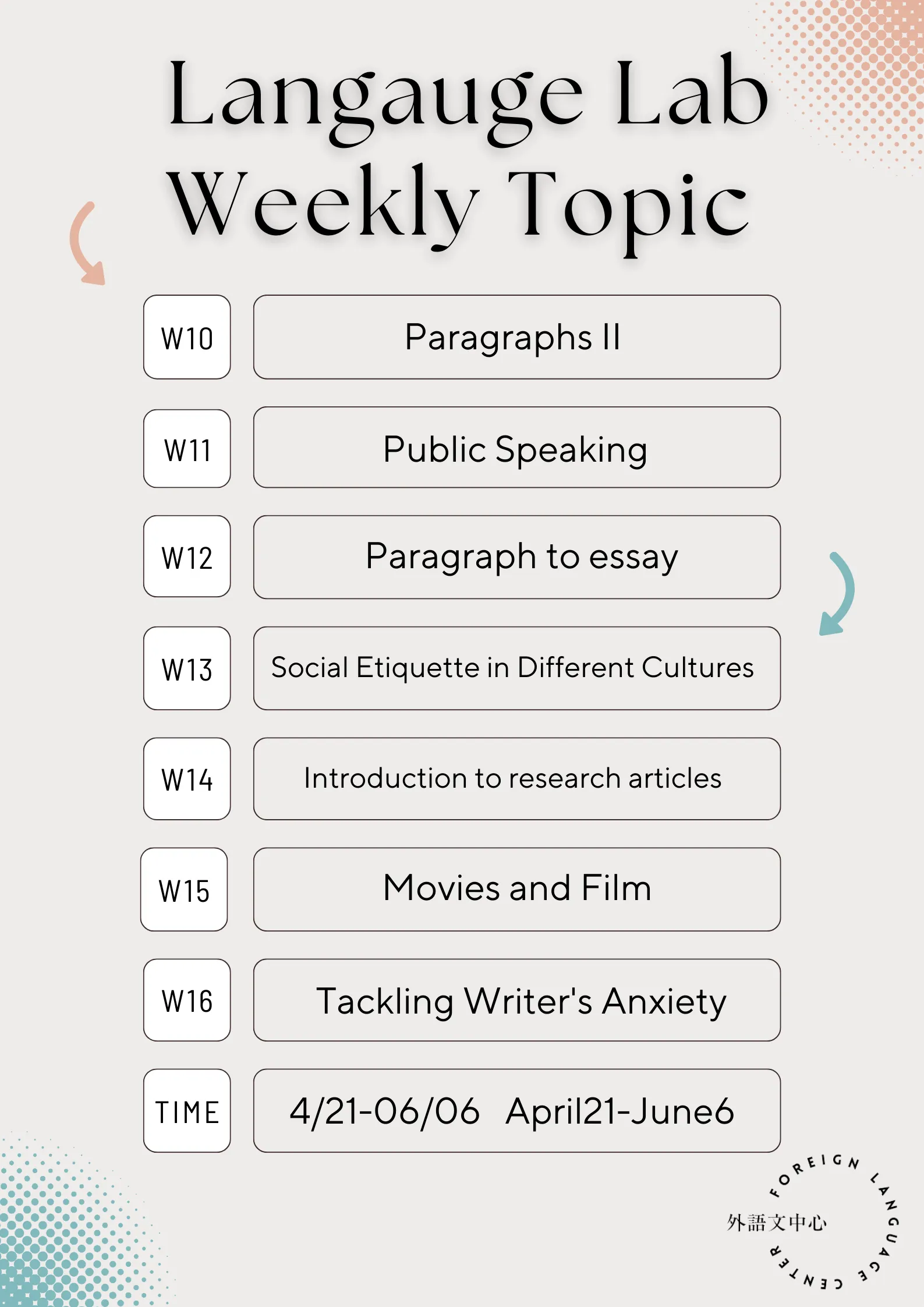Screen dimensions: 924x1307
Task: Select the Paragraphs II topic box
Action: (517, 337)
